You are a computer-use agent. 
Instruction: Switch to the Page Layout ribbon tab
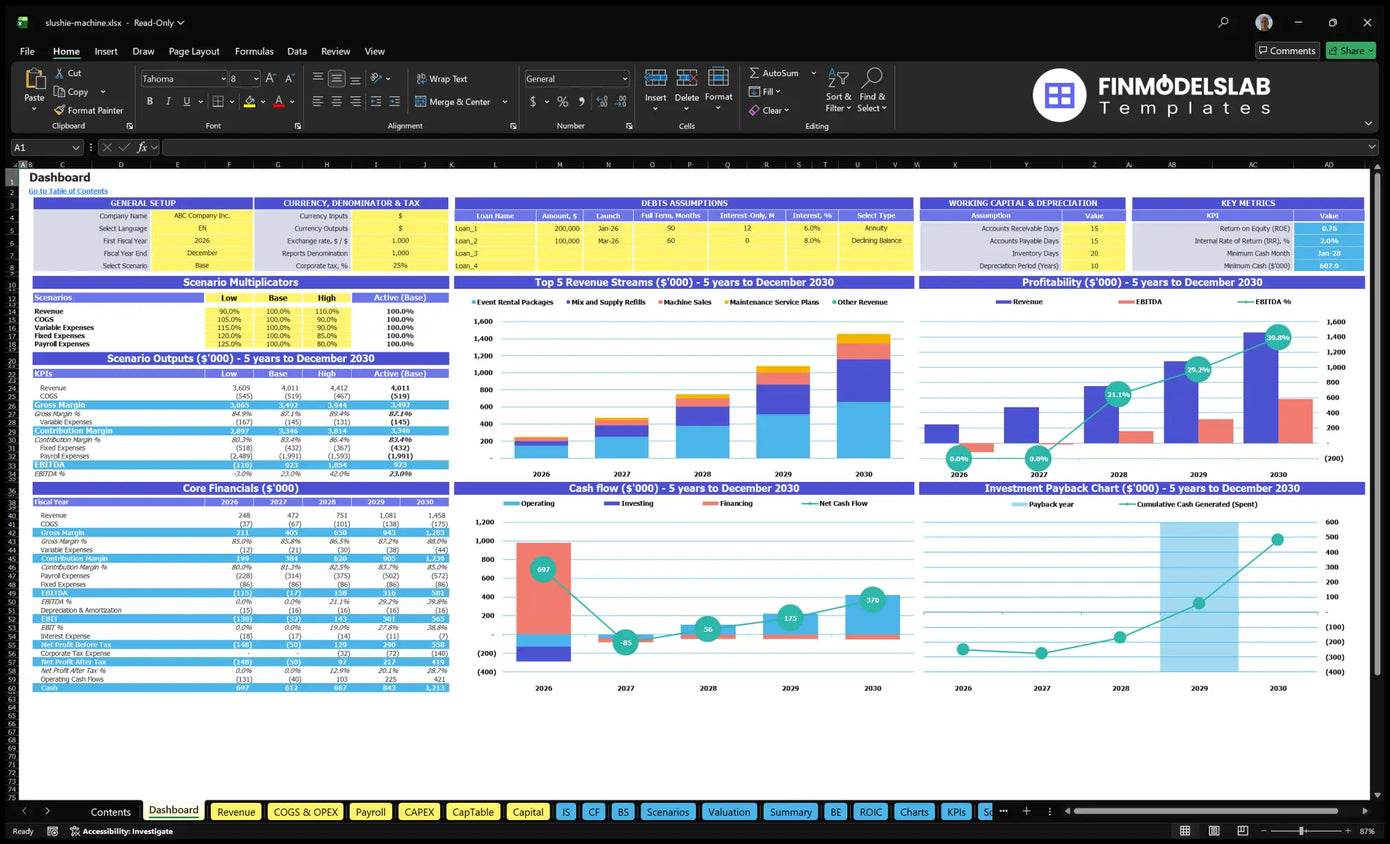[x=194, y=51]
